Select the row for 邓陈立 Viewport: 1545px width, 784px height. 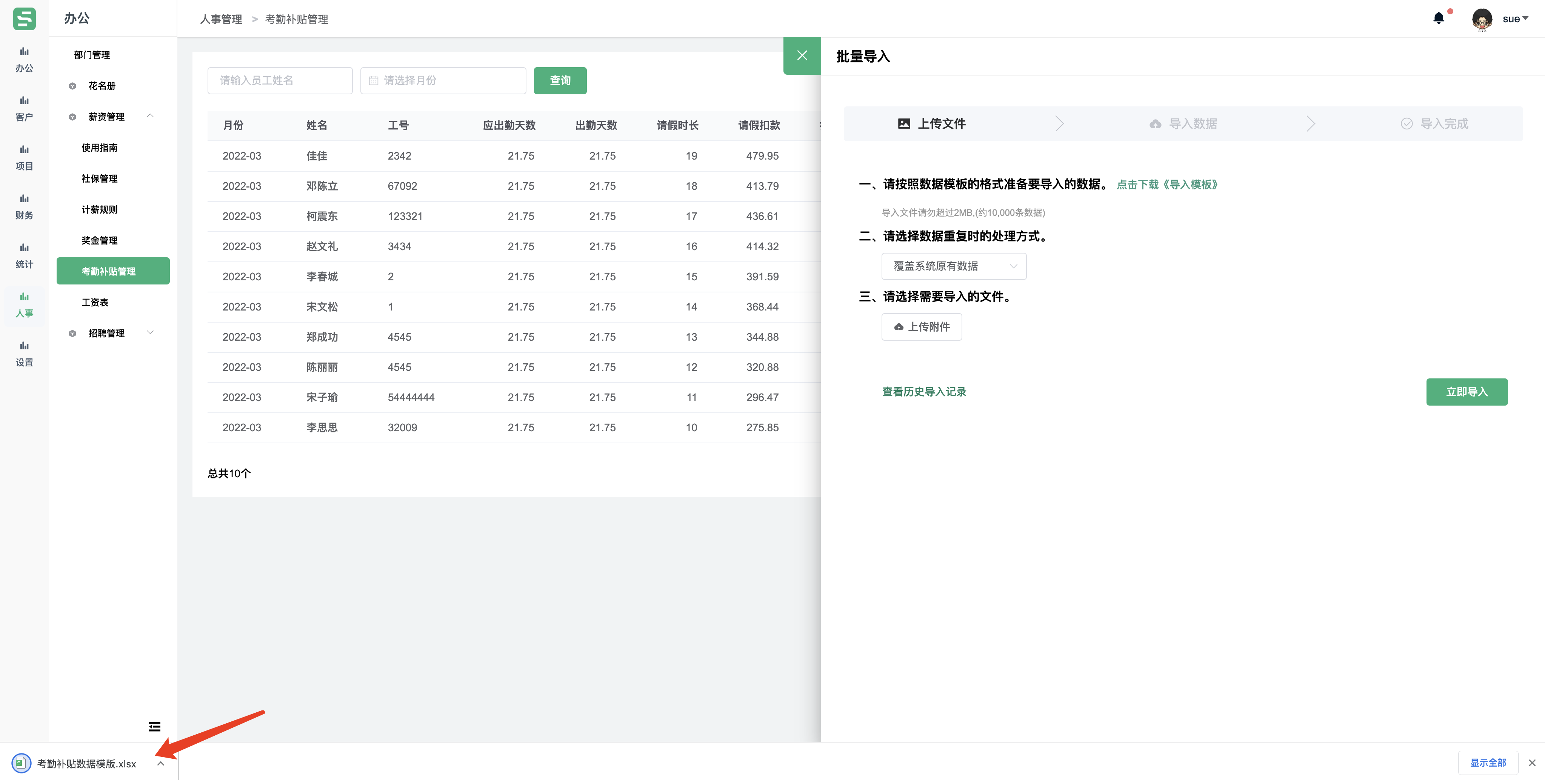(514, 186)
